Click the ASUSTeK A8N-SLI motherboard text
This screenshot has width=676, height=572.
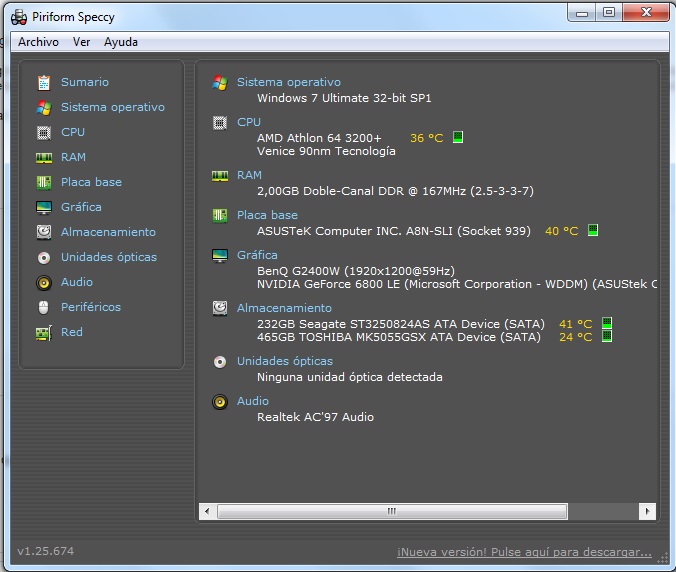pyautogui.click(x=394, y=231)
